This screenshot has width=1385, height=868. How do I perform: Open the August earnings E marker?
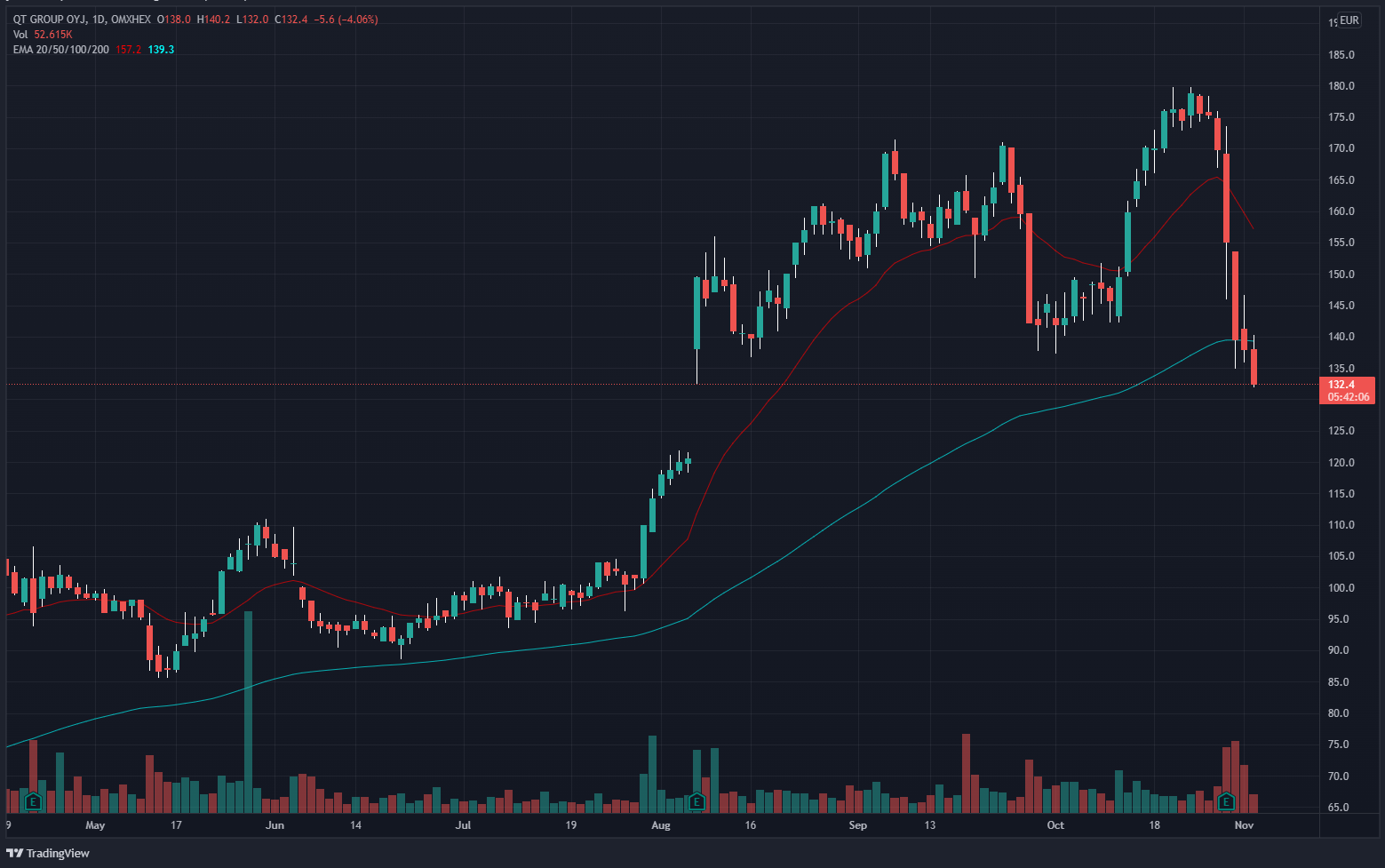pyautogui.click(x=697, y=802)
